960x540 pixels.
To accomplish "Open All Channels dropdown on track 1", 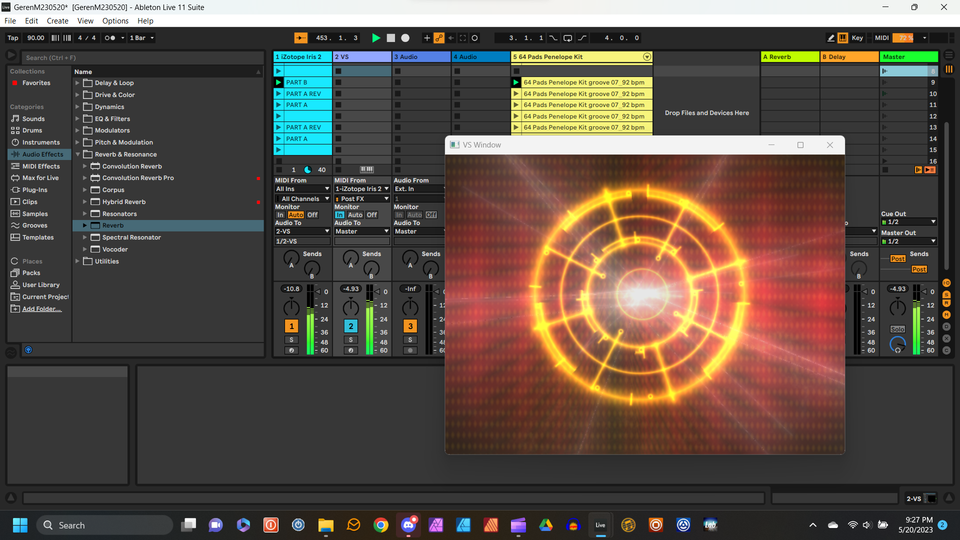I will pos(302,198).
